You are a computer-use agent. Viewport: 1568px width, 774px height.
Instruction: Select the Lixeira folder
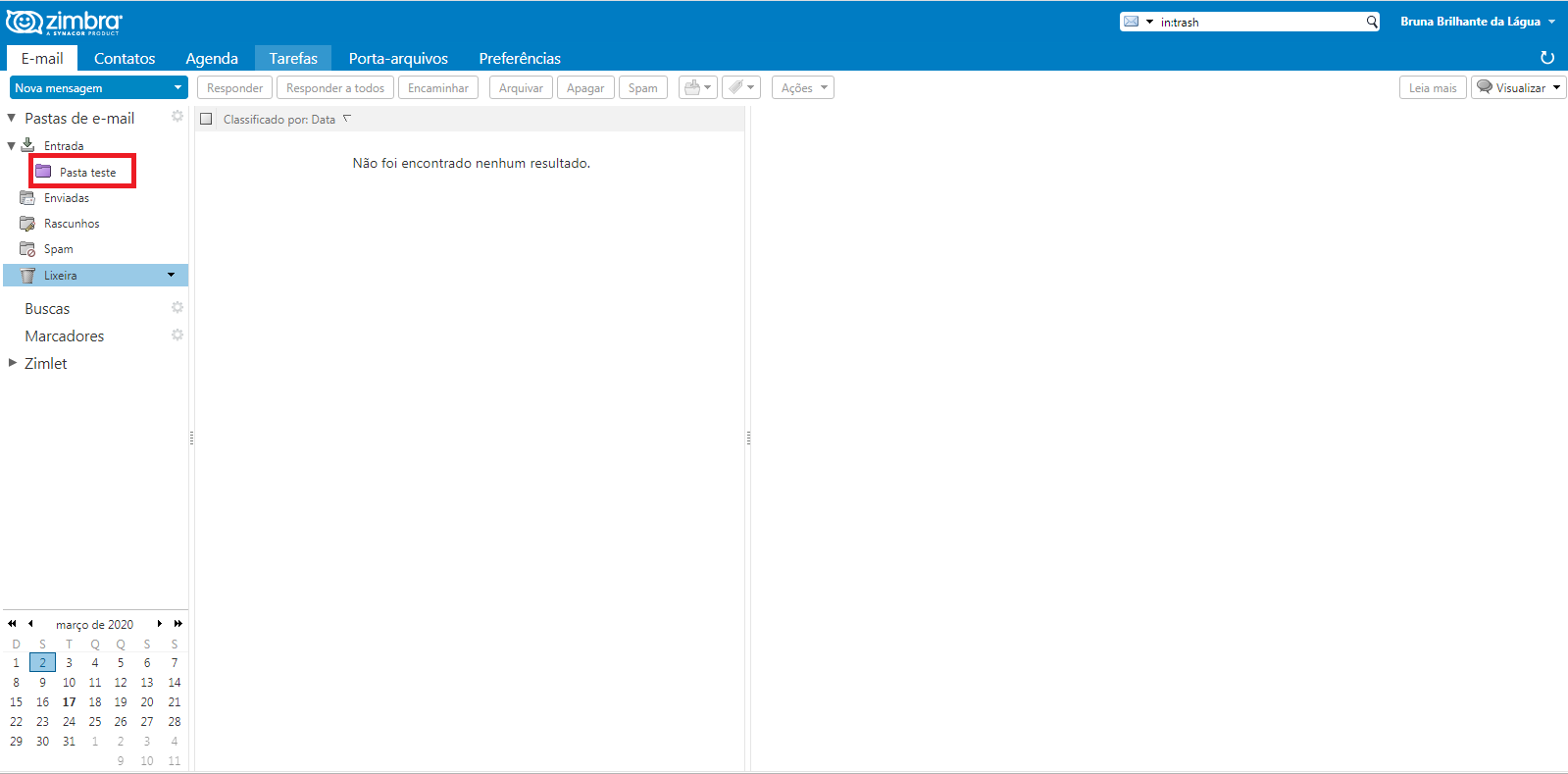(x=95, y=276)
